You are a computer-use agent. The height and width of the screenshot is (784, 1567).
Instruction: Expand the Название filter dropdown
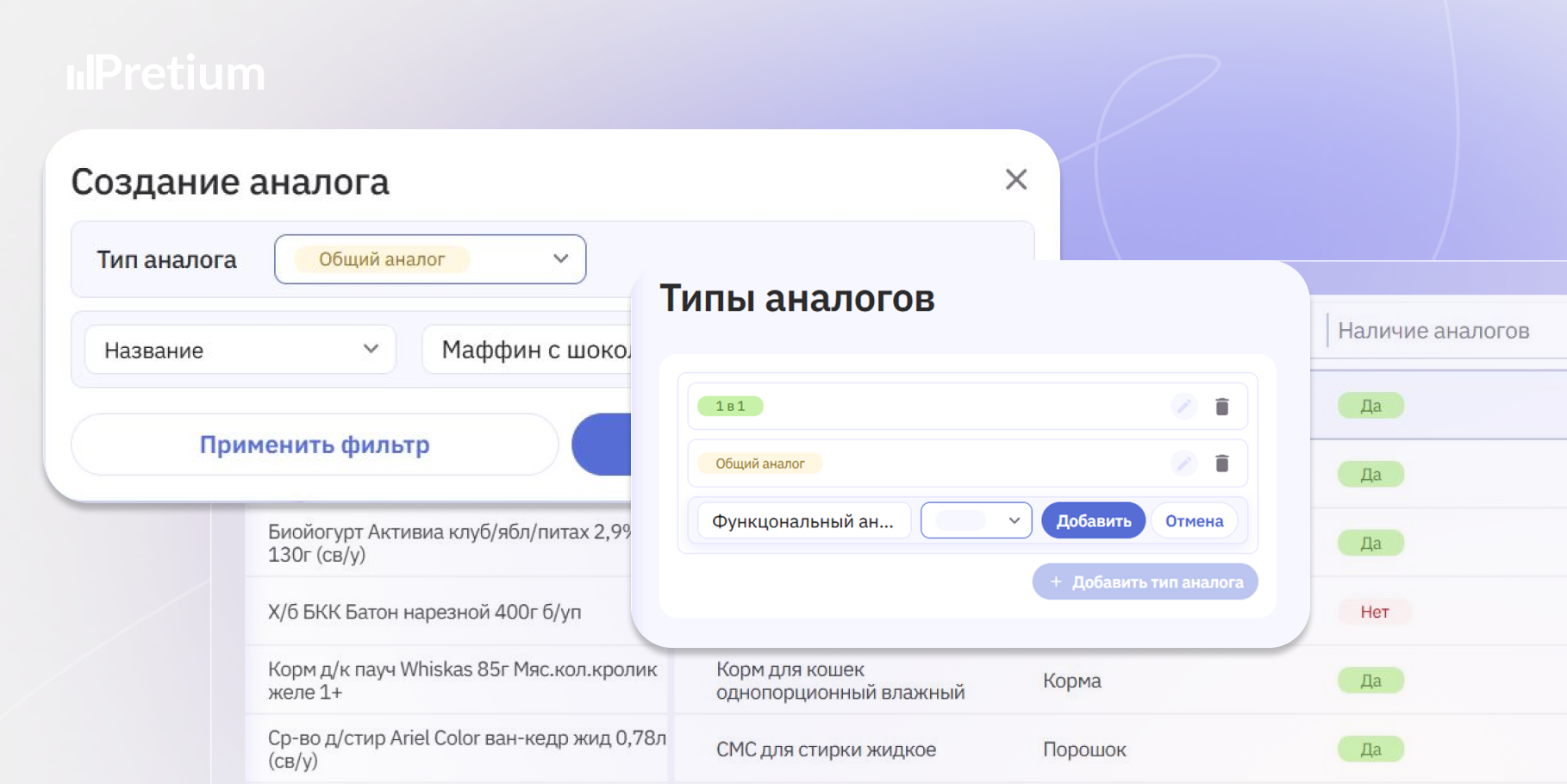[x=240, y=350]
